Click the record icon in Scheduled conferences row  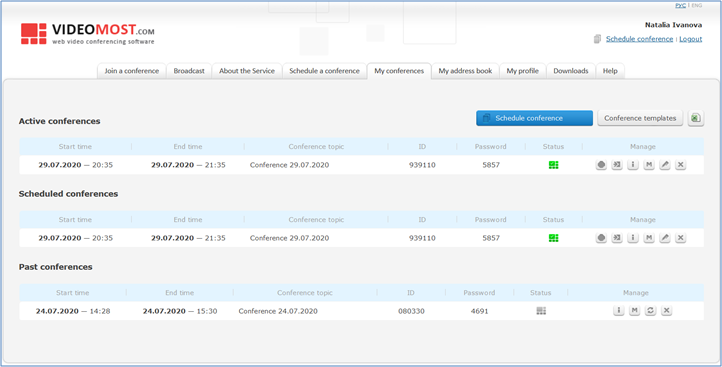(x=601, y=238)
